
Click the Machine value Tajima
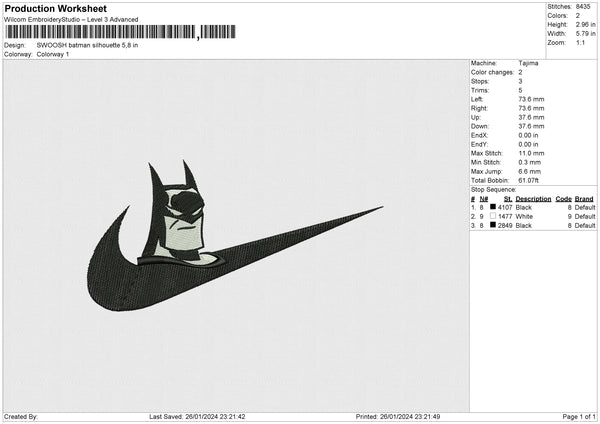pos(528,63)
